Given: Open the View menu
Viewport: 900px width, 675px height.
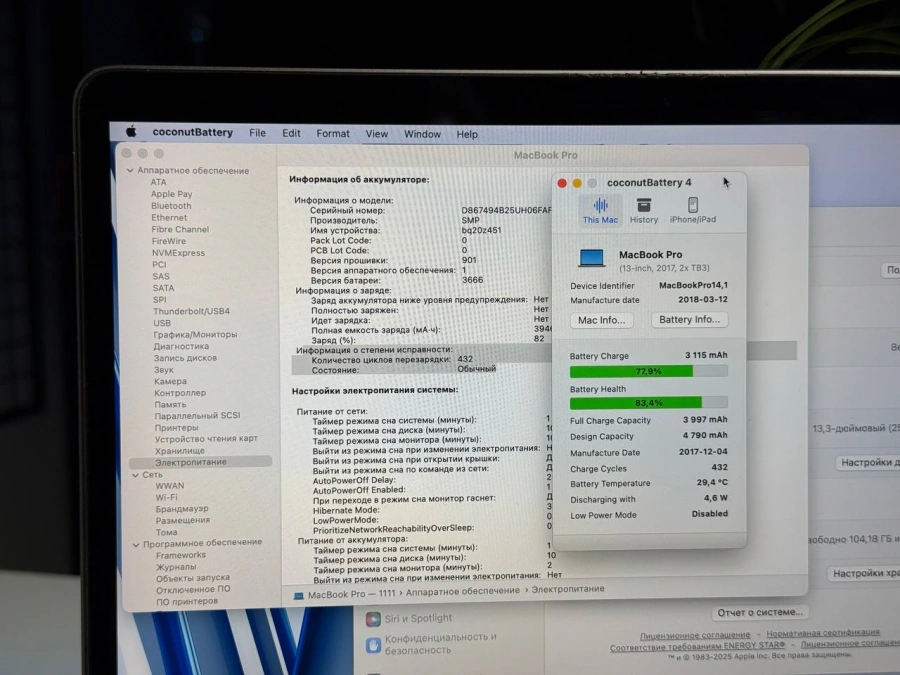Looking at the screenshot, I should pyautogui.click(x=377, y=134).
